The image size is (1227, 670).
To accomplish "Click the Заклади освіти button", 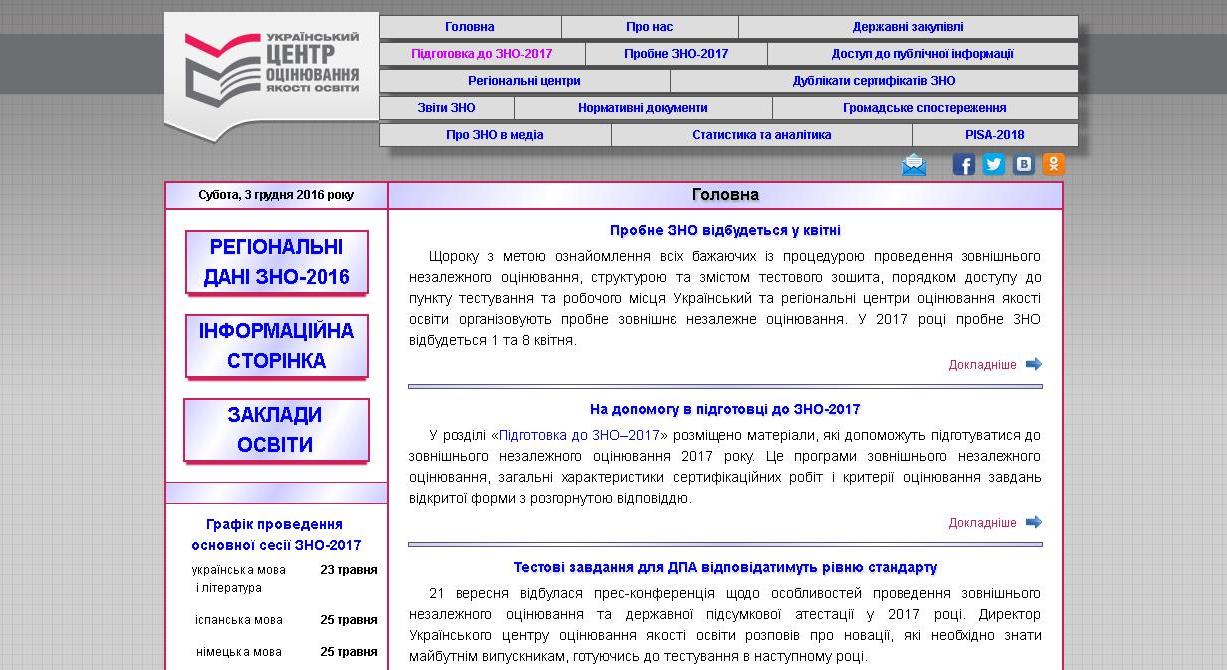I will pos(276,430).
